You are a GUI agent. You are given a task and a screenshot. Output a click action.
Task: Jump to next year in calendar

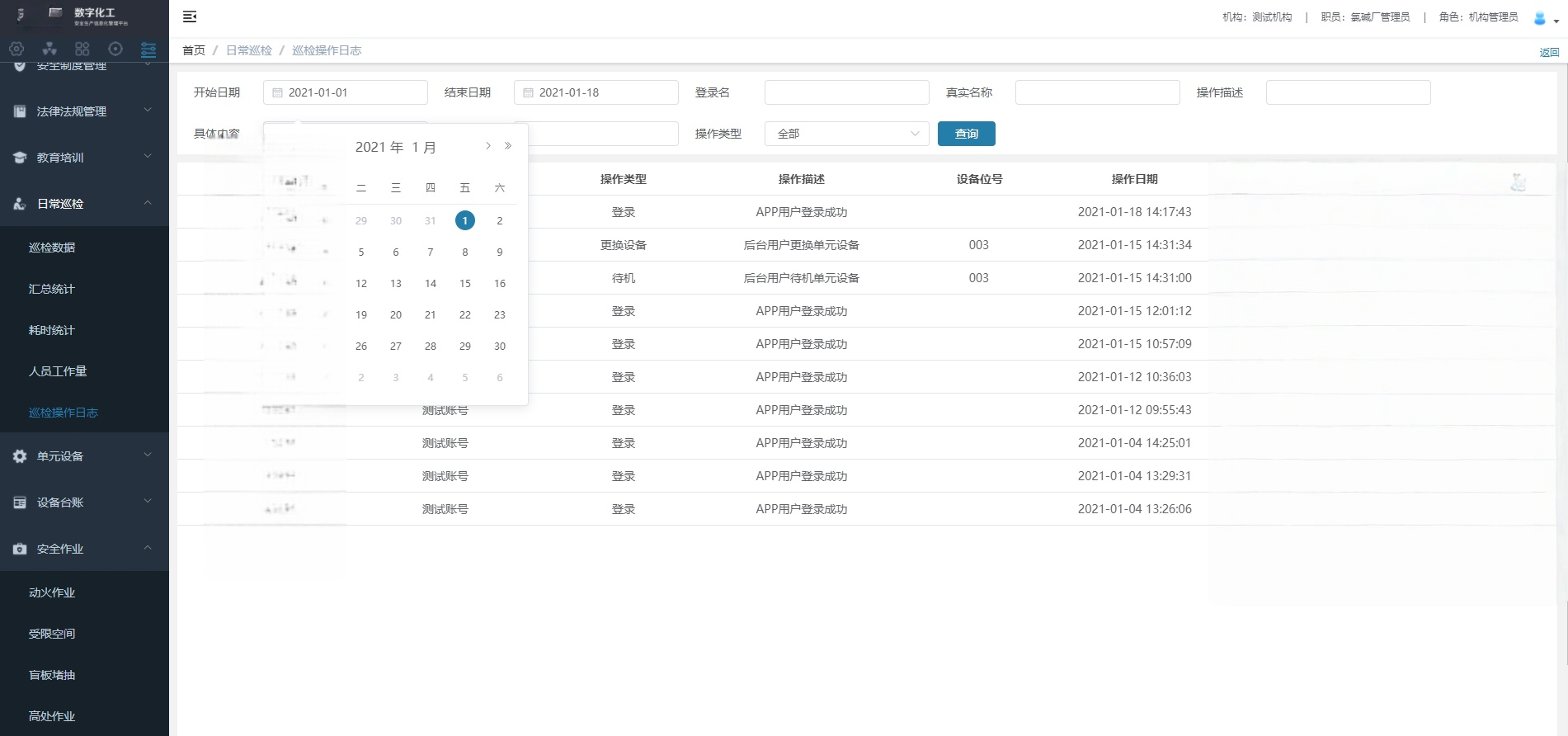(x=508, y=146)
